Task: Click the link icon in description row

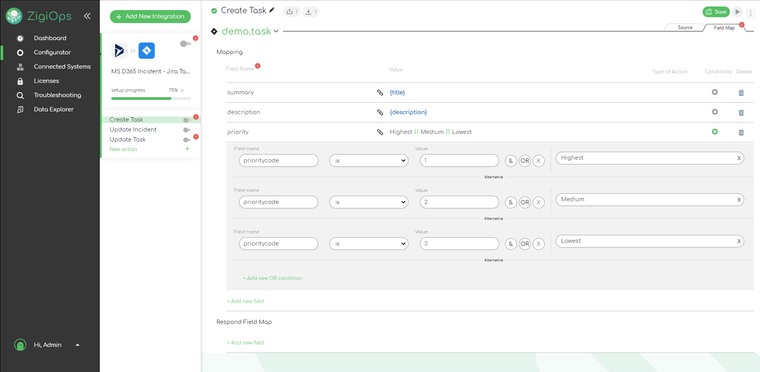Action: coord(380,112)
